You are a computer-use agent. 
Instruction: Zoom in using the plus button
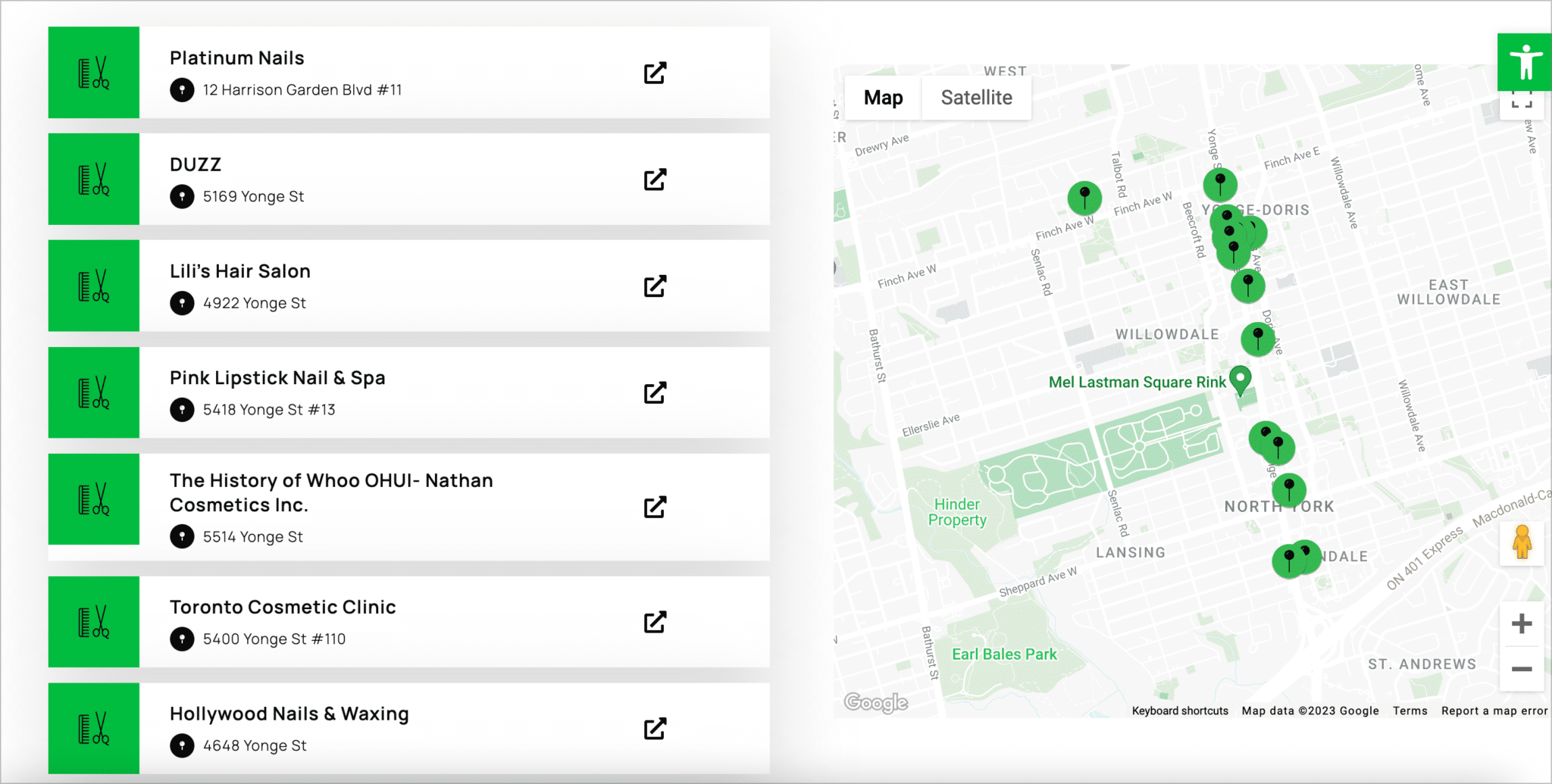tap(1521, 623)
